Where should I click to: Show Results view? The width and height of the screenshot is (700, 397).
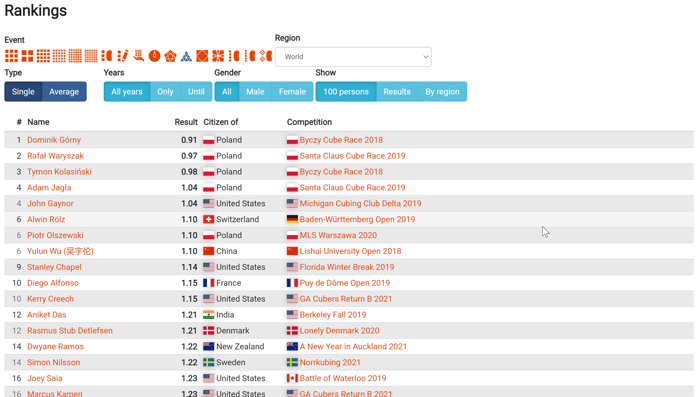point(397,92)
